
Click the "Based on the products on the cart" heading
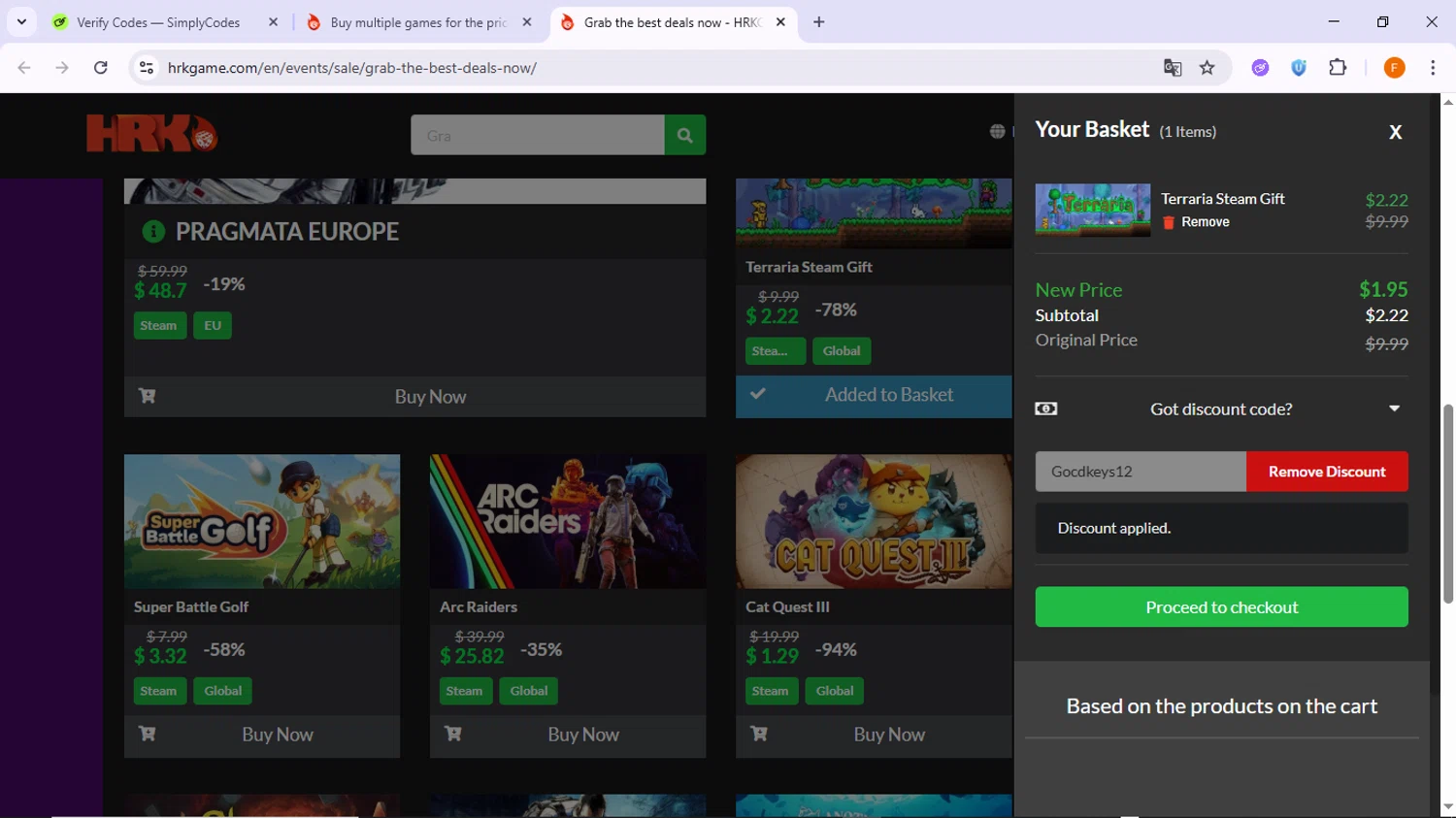(1221, 705)
